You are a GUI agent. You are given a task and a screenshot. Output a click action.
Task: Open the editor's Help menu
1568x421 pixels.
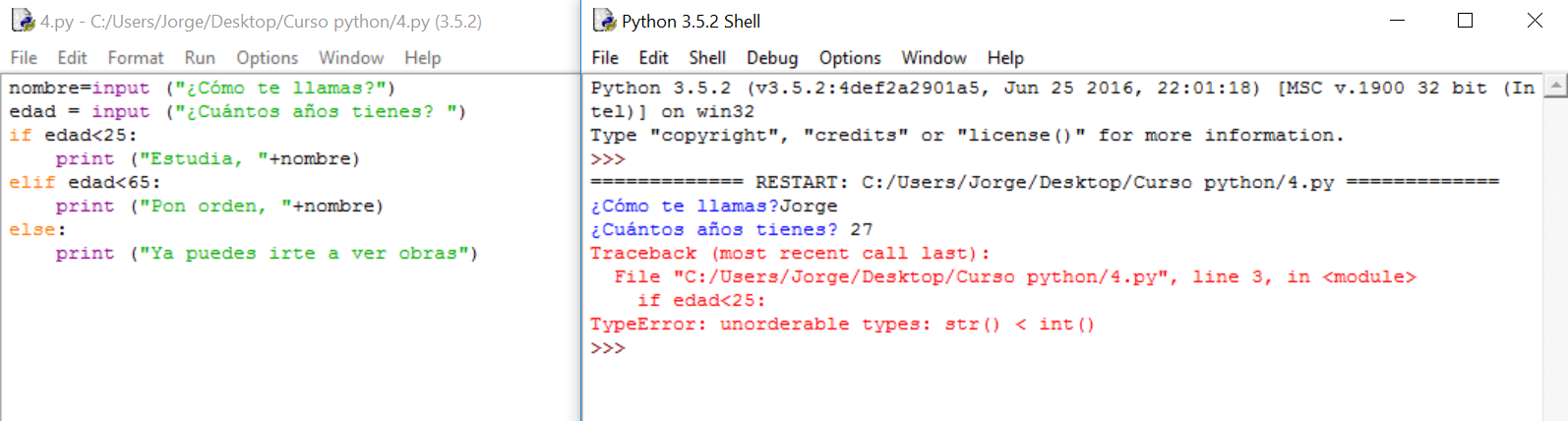[x=423, y=58]
